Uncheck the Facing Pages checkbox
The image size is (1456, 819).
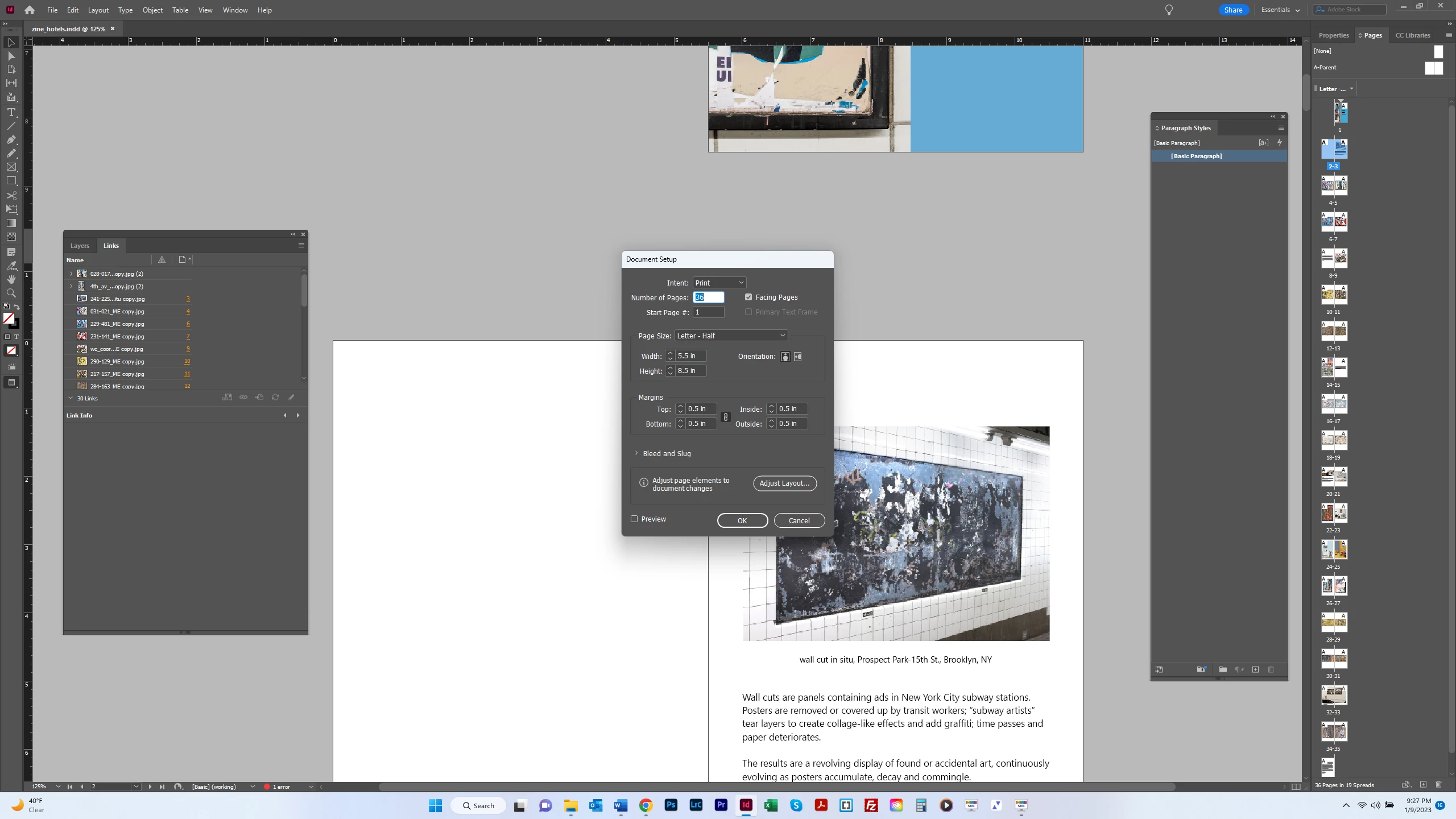point(748,297)
